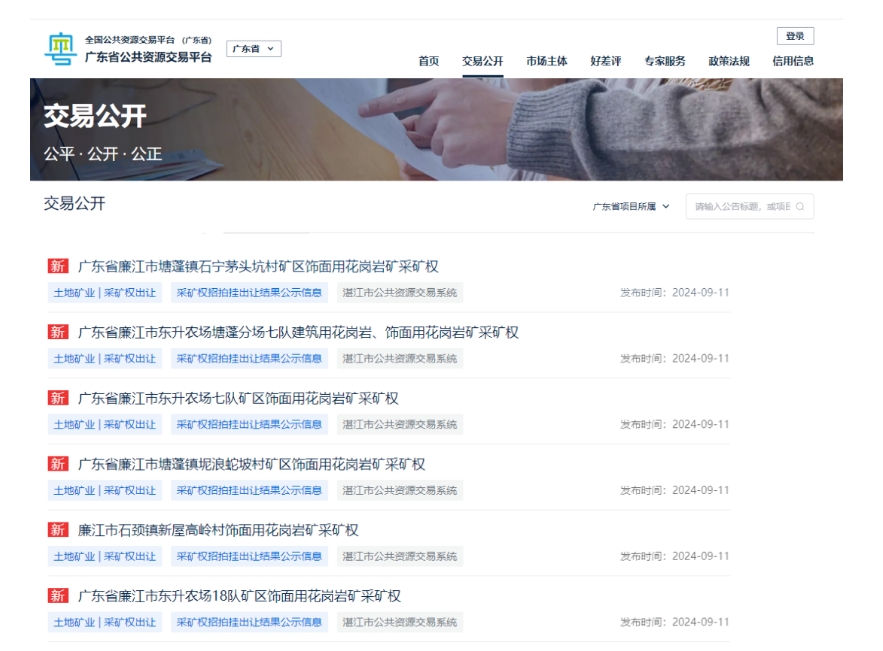Open the 市场主体 menu item

point(547,61)
